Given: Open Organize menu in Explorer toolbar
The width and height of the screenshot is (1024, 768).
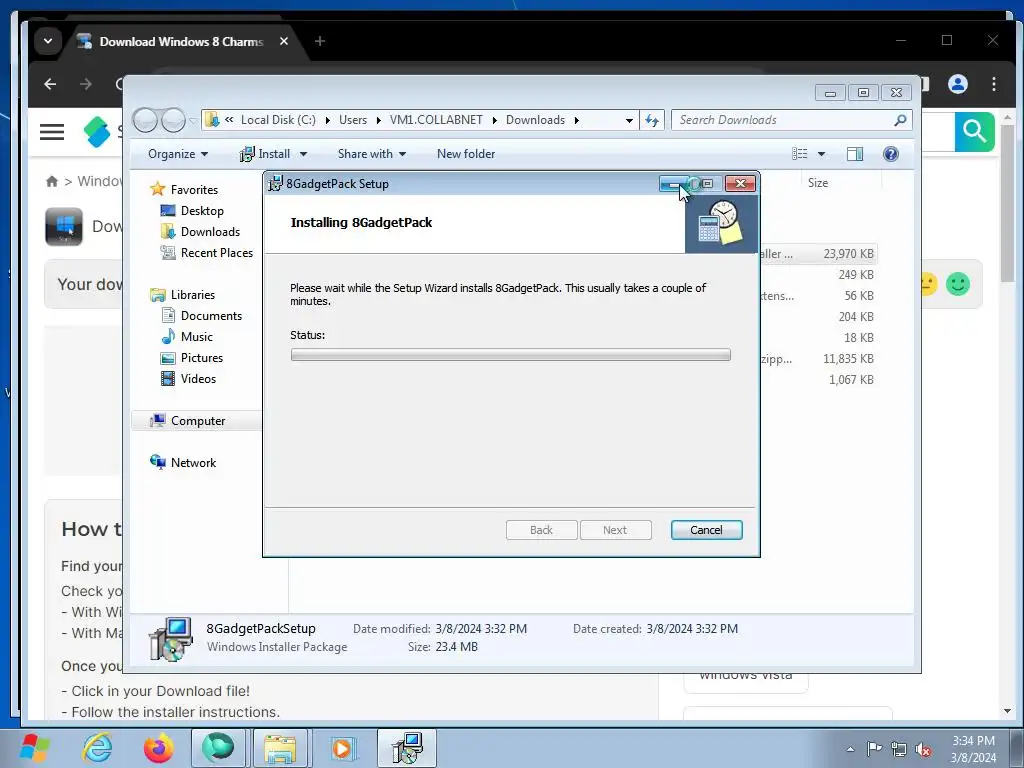Looking at the screenshot, I should pos(178,153).
